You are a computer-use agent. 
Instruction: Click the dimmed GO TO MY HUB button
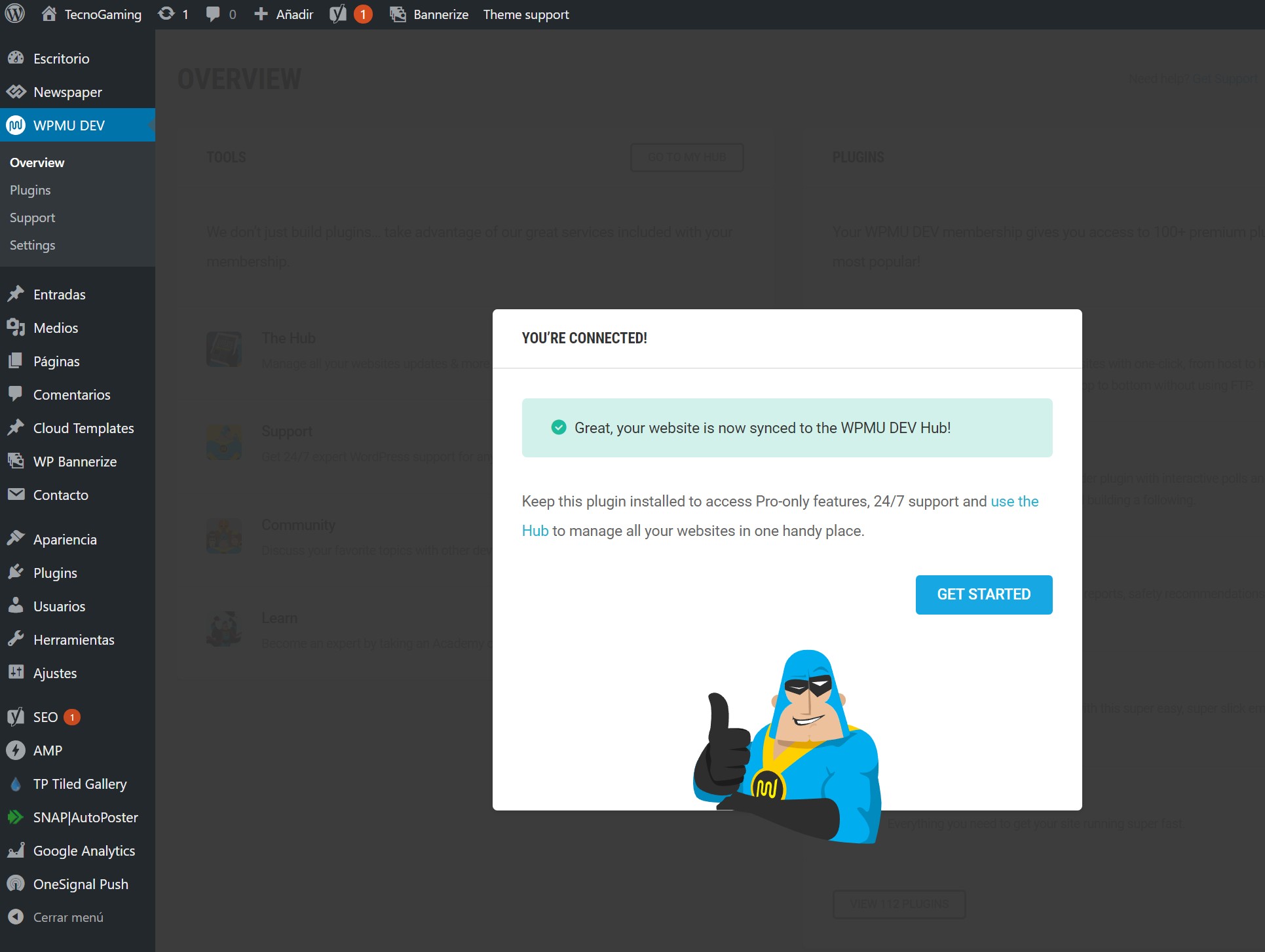coord(687,157)
